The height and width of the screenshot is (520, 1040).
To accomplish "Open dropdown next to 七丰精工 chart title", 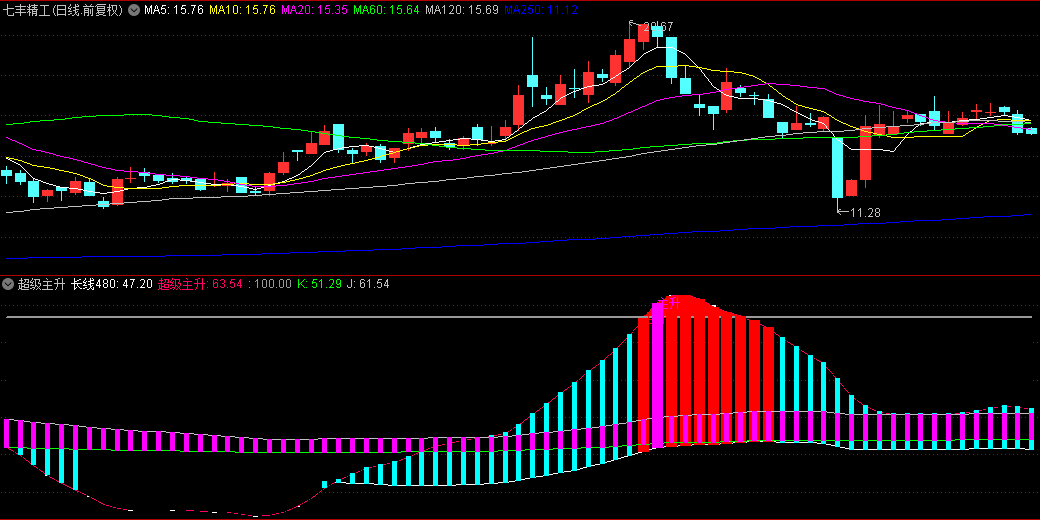I will [134, 11].
